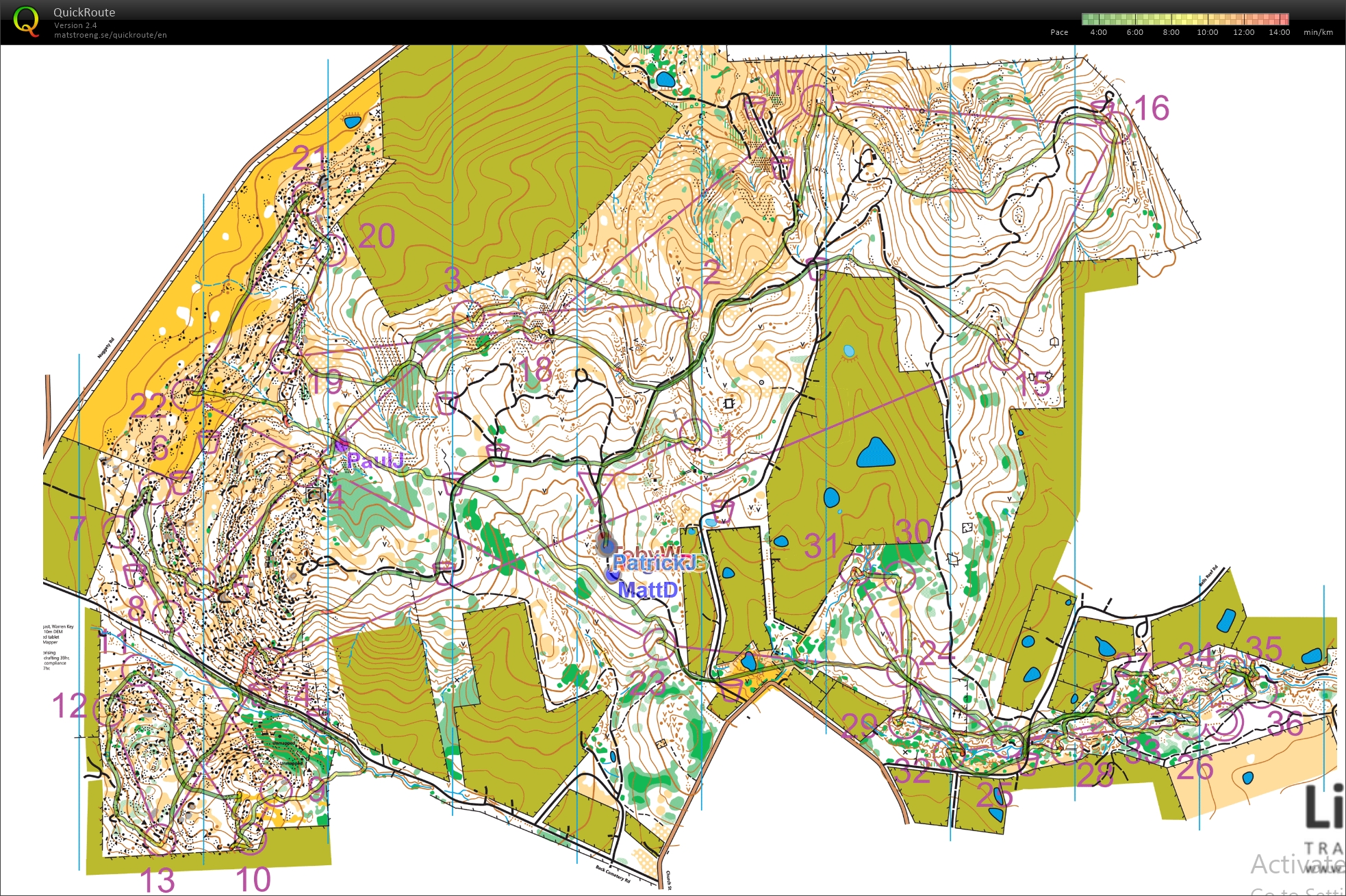This screenshot has height=896, width=1346.
Task: Click the start triangle symbol on map
Action: pyautogui.click(x=595, y=485)
